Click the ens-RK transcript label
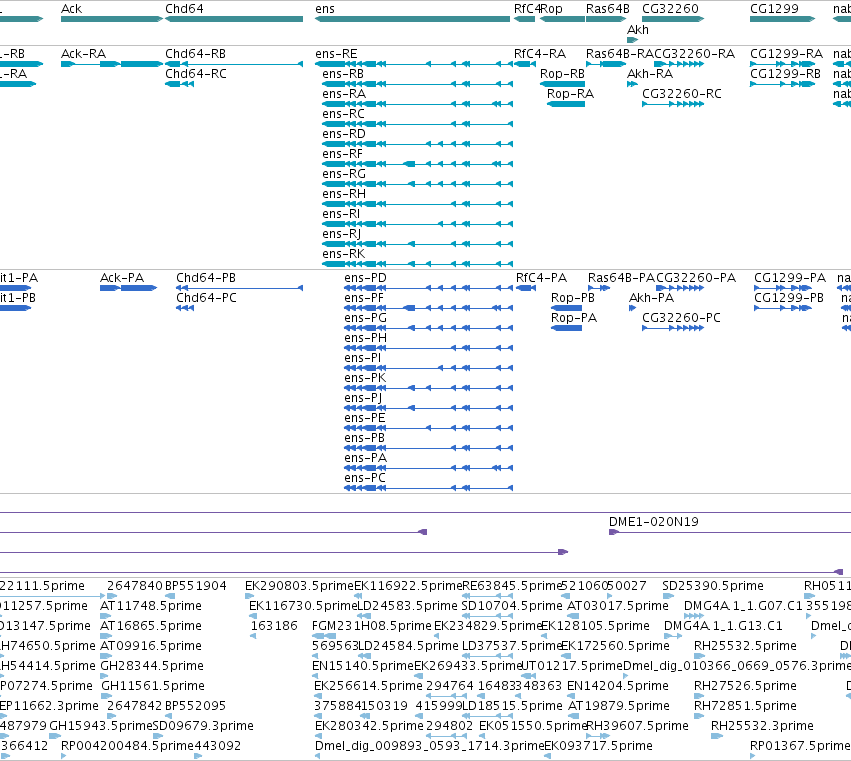 344,254
